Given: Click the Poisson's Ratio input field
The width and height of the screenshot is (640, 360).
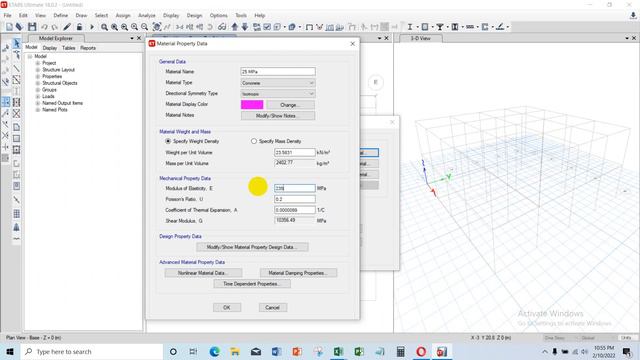Looking at the screenshot, I should (295, 199).
